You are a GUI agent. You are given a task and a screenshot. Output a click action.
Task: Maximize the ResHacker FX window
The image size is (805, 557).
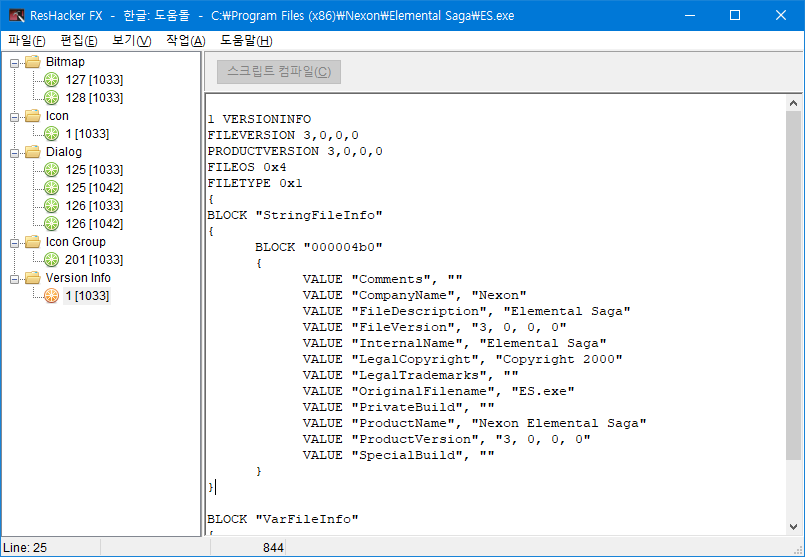tap(735, 15)
